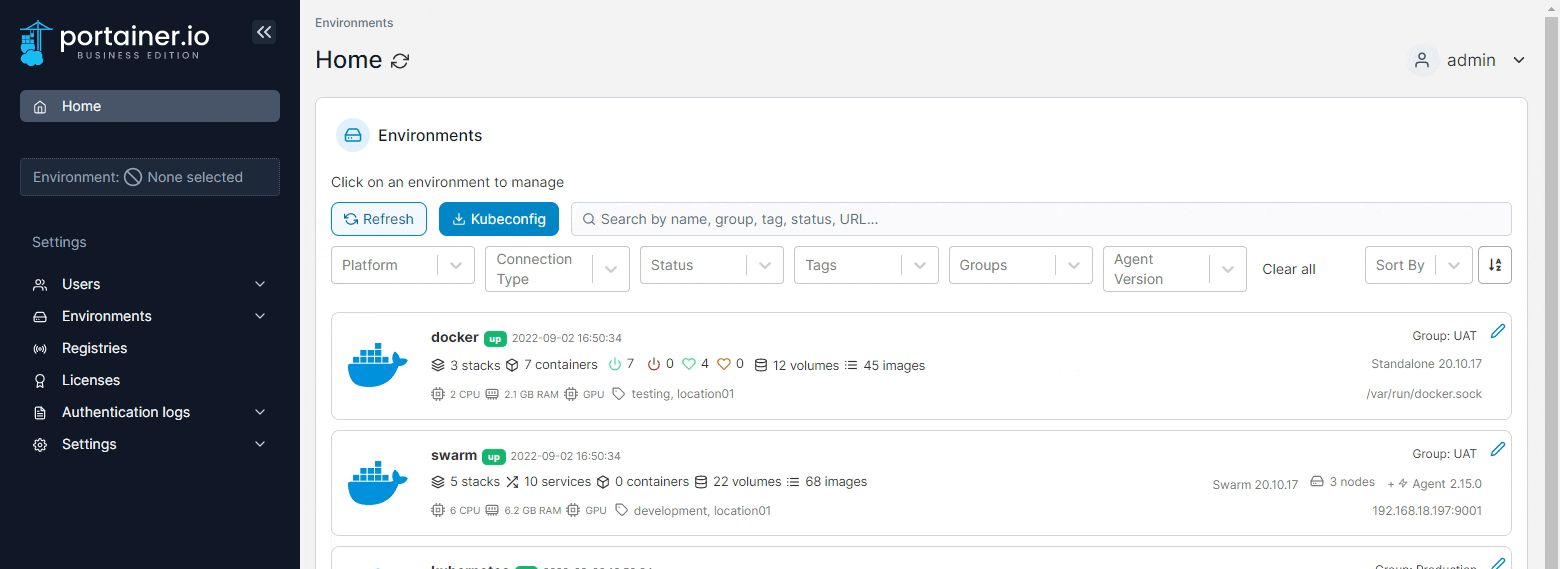Image resolution: width=1560 pixels, height=569 pixels.
Task: Expand the Authentication logs menu
Action: (150, 412)
